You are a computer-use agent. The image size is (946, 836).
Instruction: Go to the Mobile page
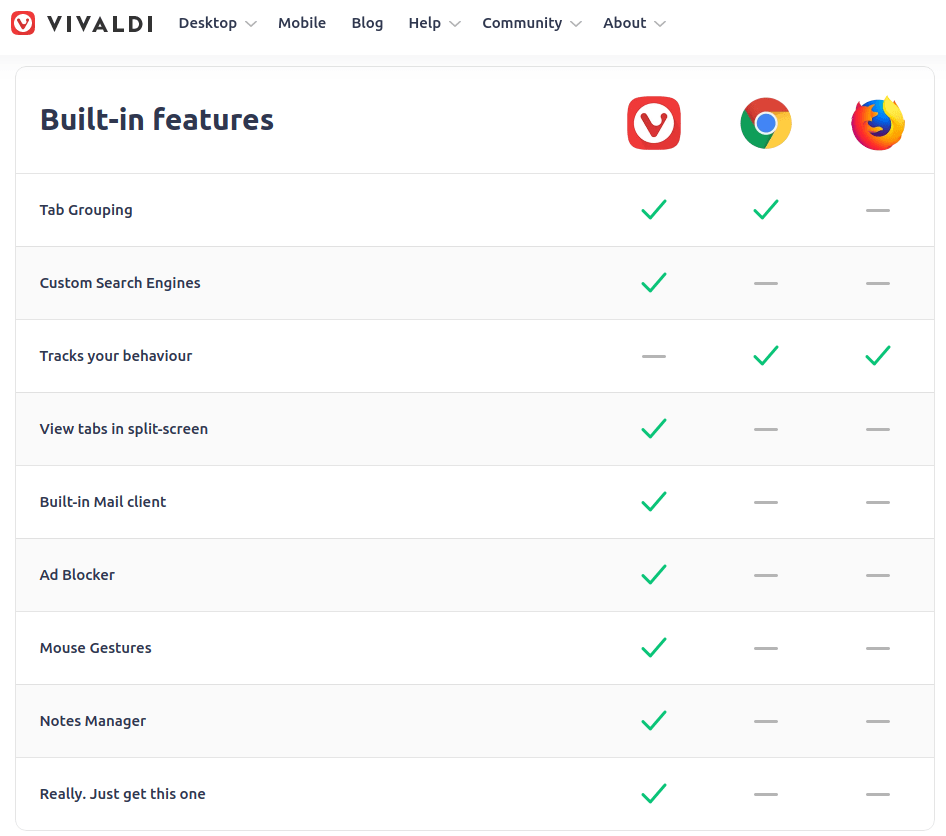pos(302,23)
